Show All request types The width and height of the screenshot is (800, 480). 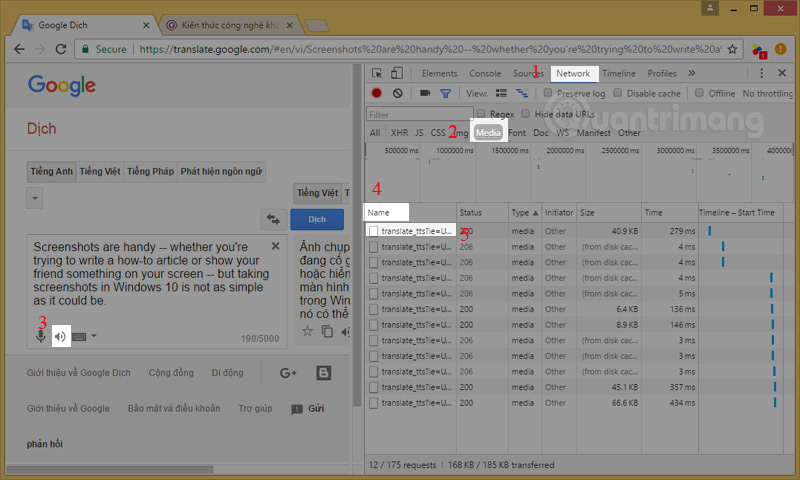(x=375, y=133)
